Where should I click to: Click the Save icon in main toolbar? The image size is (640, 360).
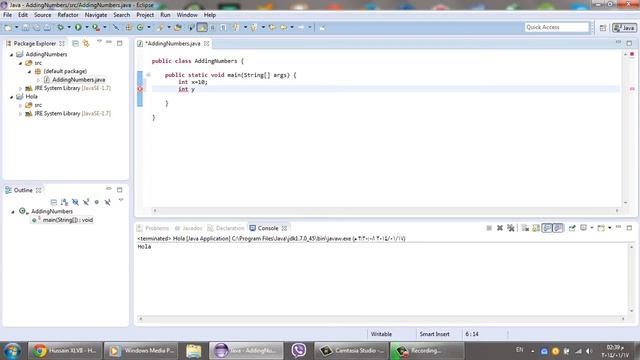[x=25, y=27]
